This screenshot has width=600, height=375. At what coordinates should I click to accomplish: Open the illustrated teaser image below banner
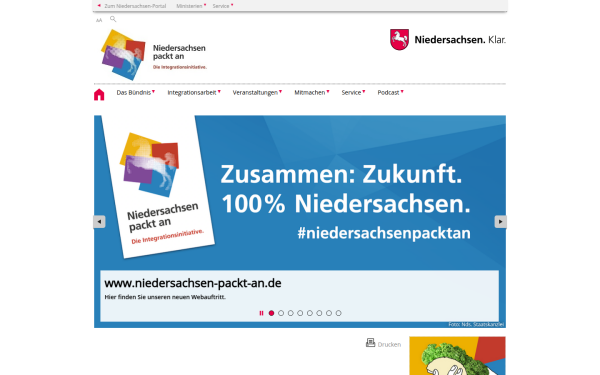click(457, 356)
